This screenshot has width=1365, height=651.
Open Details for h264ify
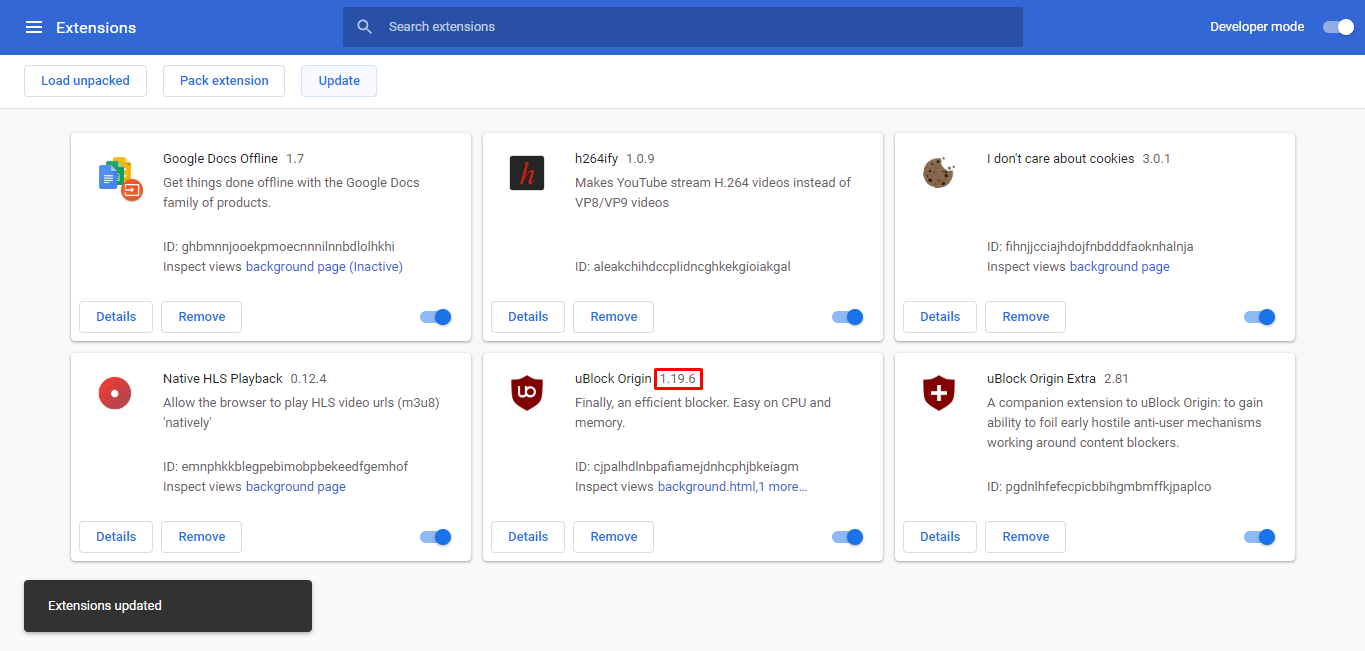click(x=528, y=317)
